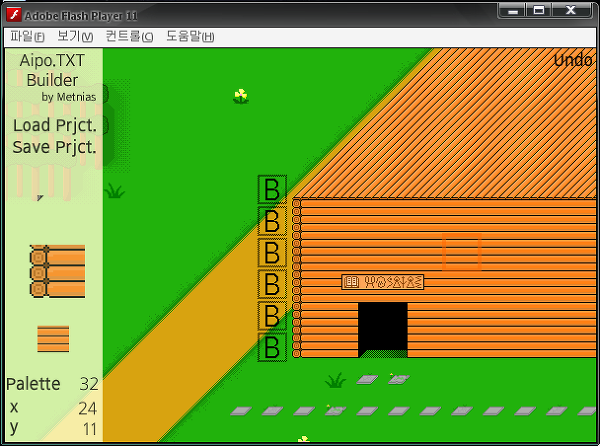600x446 pixels.
Task: Click the y coordinate value 11
Action: coord(90,429)
